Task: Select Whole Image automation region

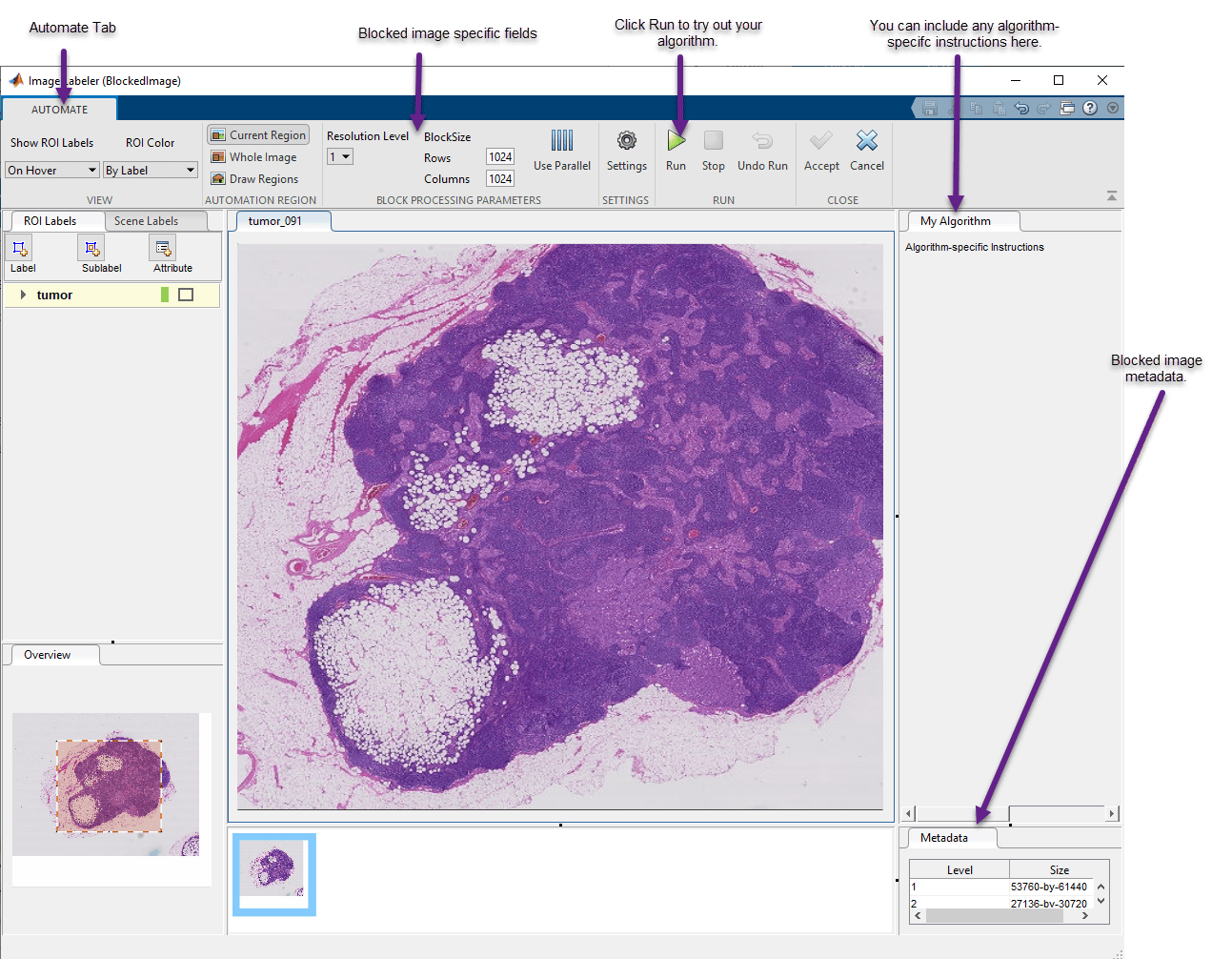Action: pos(253,157)
